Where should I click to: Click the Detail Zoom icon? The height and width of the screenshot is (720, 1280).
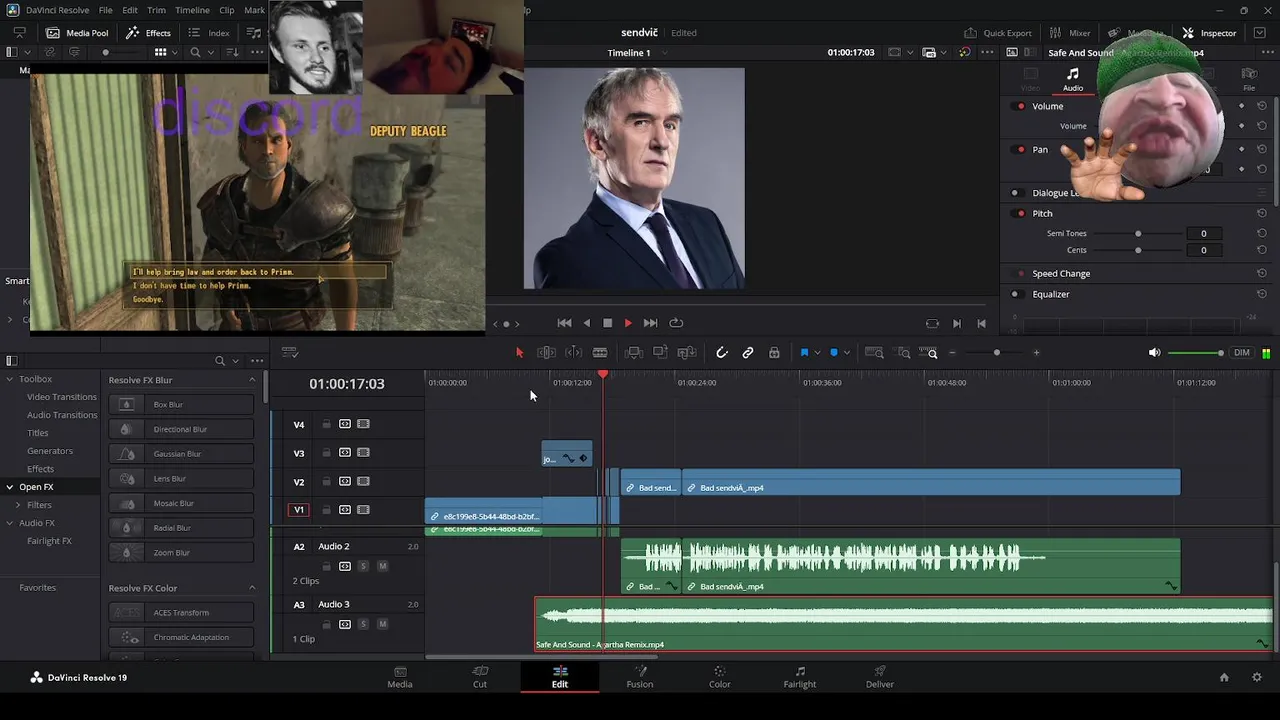(904, 353)
